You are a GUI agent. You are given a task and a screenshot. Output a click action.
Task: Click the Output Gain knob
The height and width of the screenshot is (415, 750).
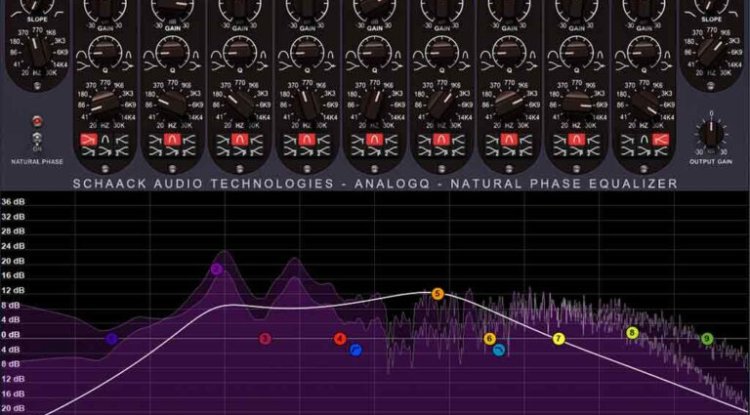point(711,134)
